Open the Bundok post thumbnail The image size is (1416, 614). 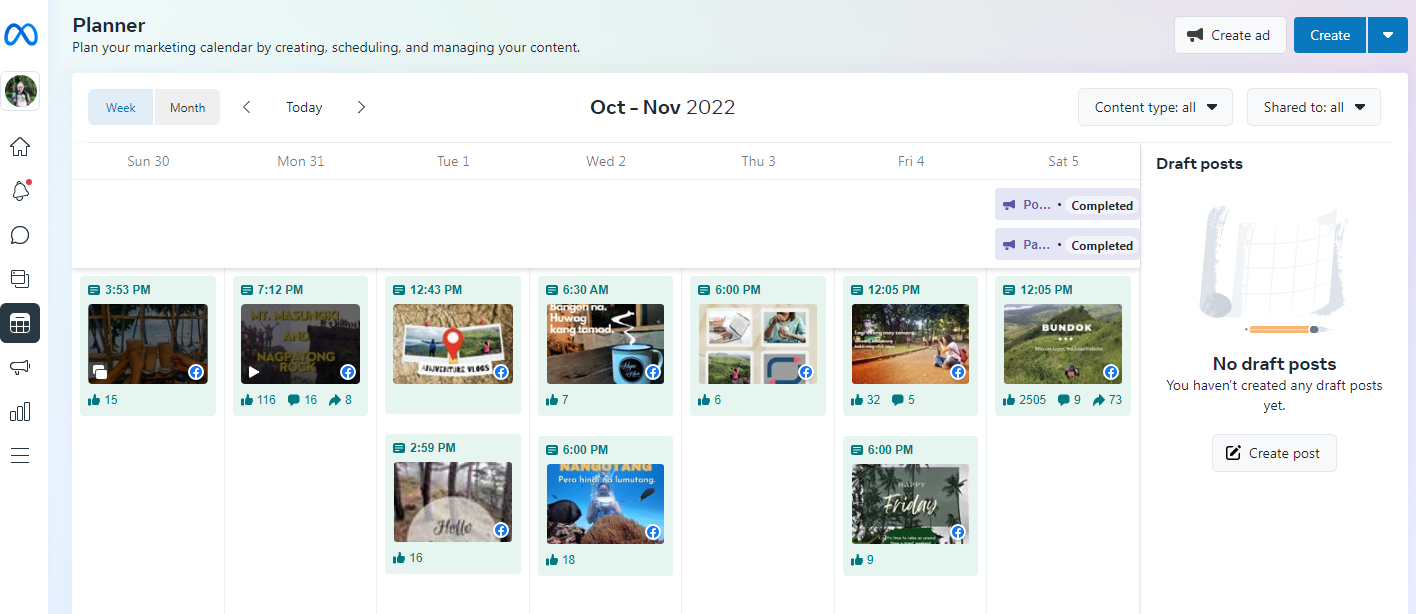[1063, 344]
